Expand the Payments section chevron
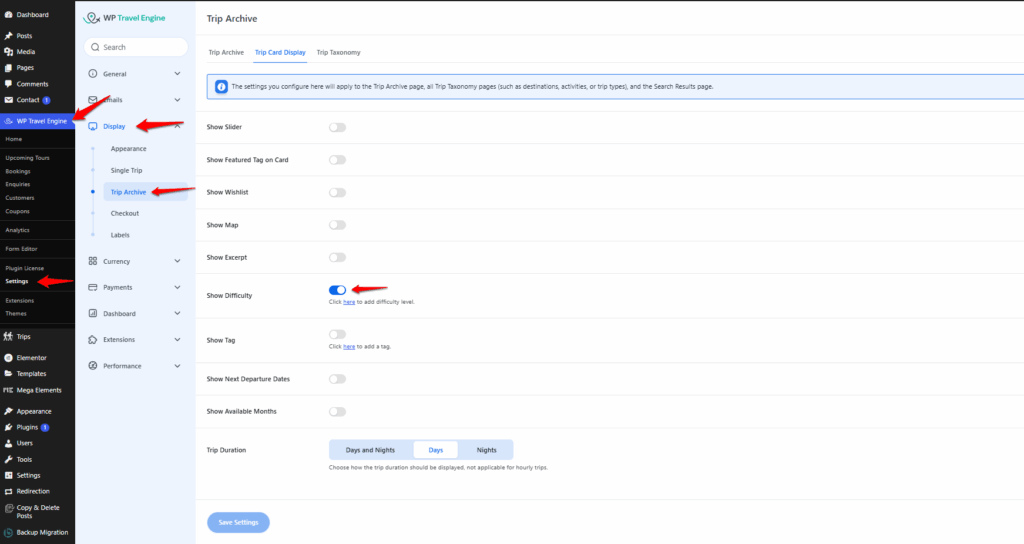Viewport: 1024px width, 544px height. point(177,287)
